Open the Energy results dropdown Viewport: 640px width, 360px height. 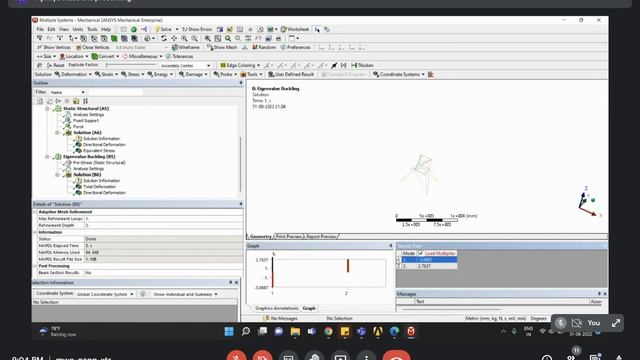160,74
